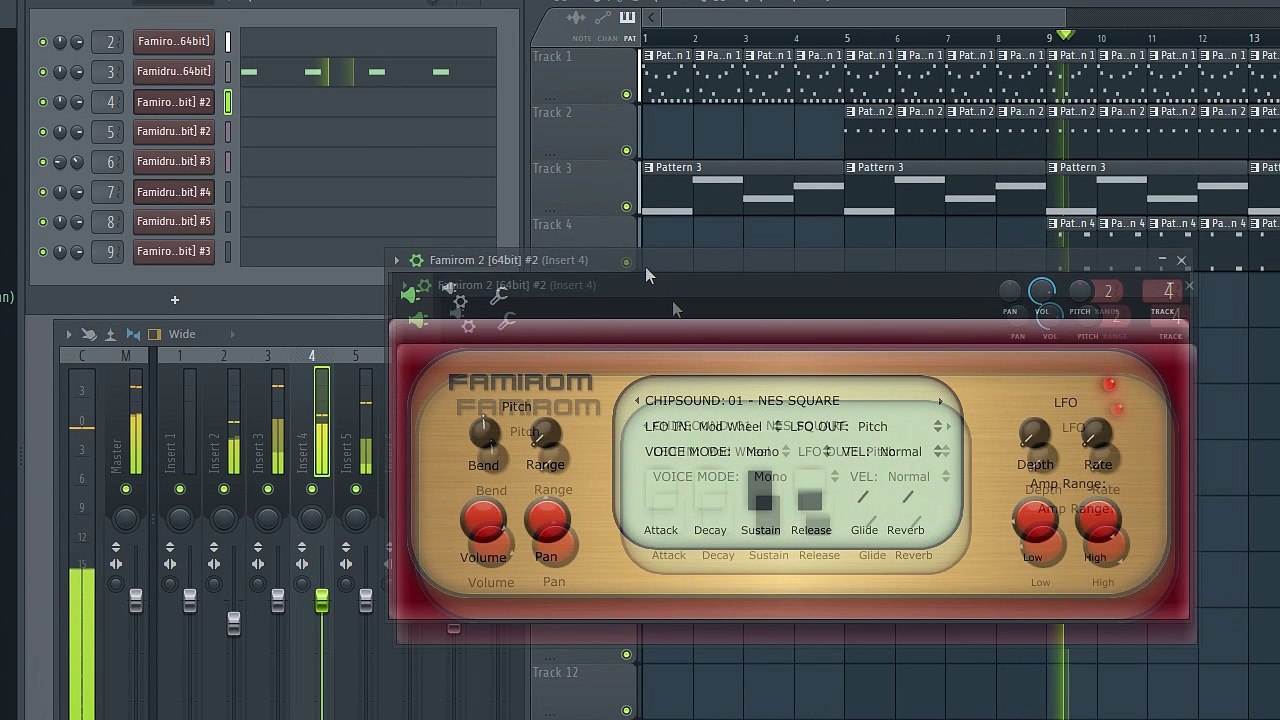
Task: Click the mixer track number 6 box in the channel rack
Action: click(109, 162)
